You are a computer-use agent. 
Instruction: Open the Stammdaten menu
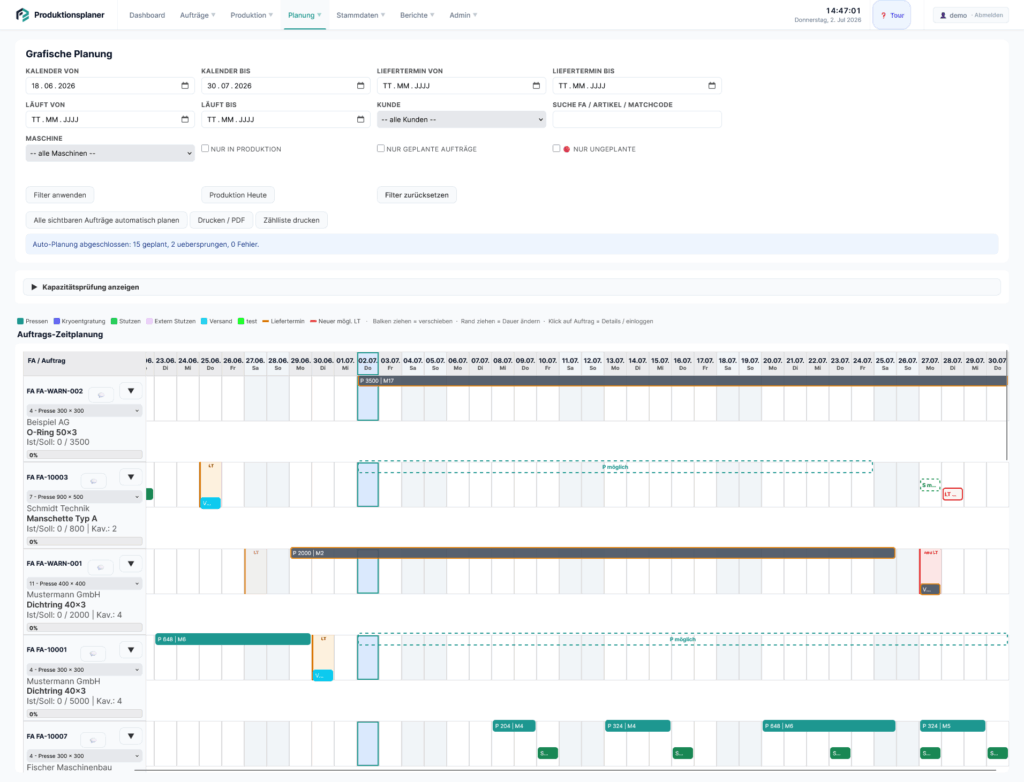[360, 15]
